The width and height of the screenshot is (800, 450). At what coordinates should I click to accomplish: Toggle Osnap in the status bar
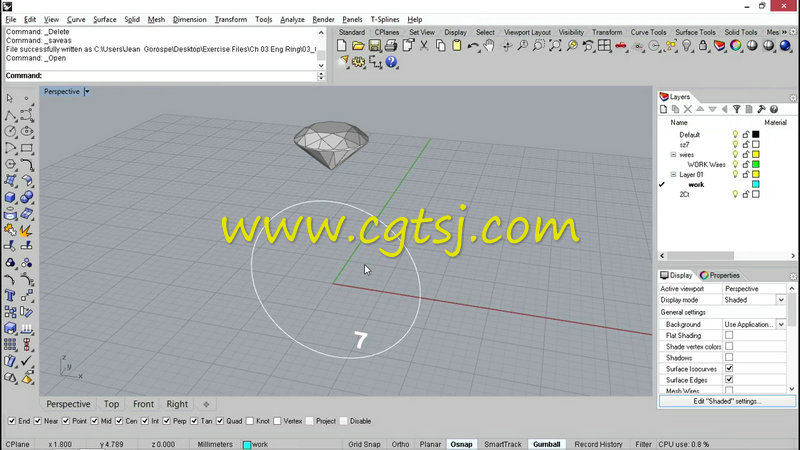pos(461,444)
